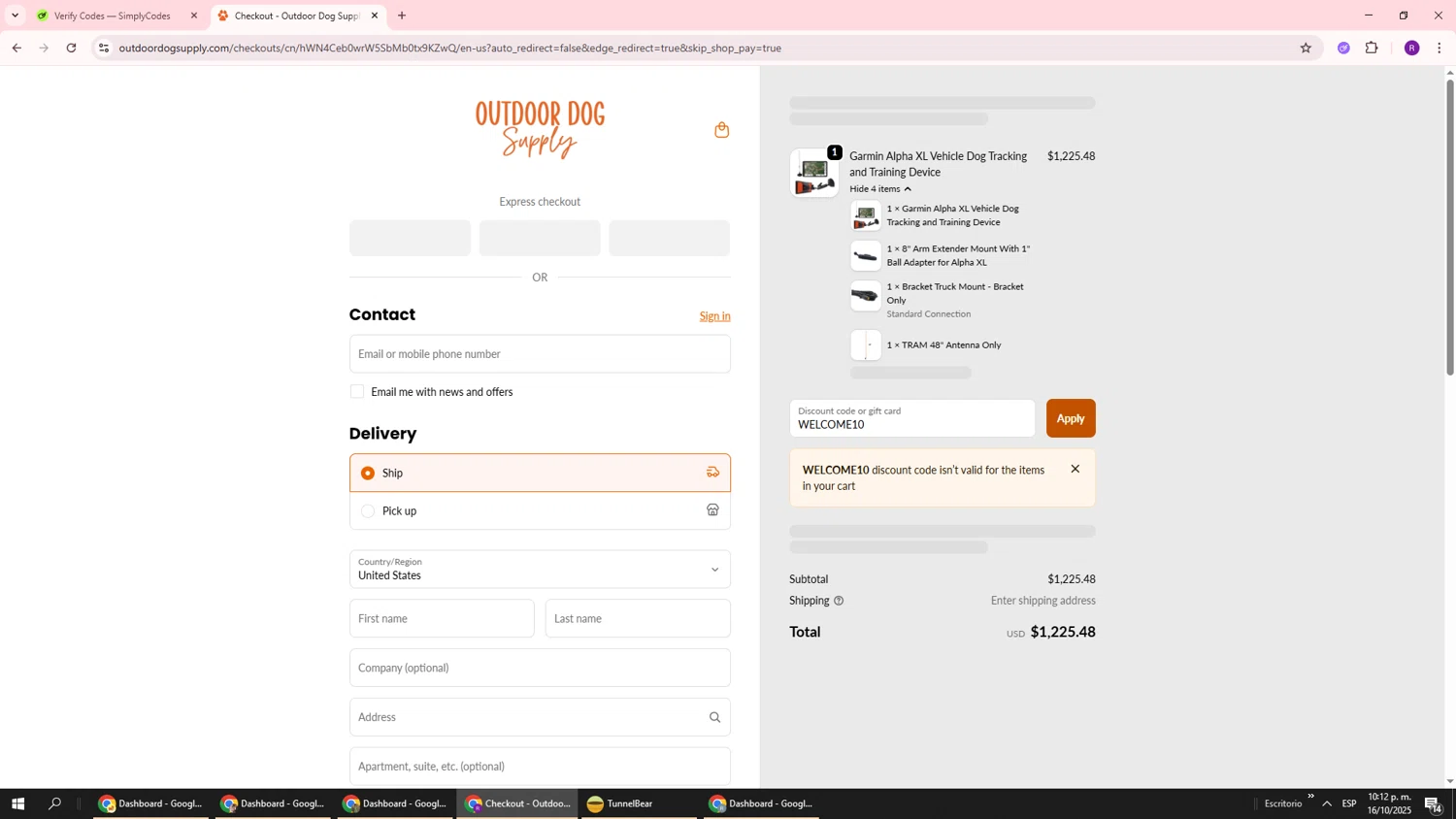Click the ESP language indicator

coord(1349,803)
